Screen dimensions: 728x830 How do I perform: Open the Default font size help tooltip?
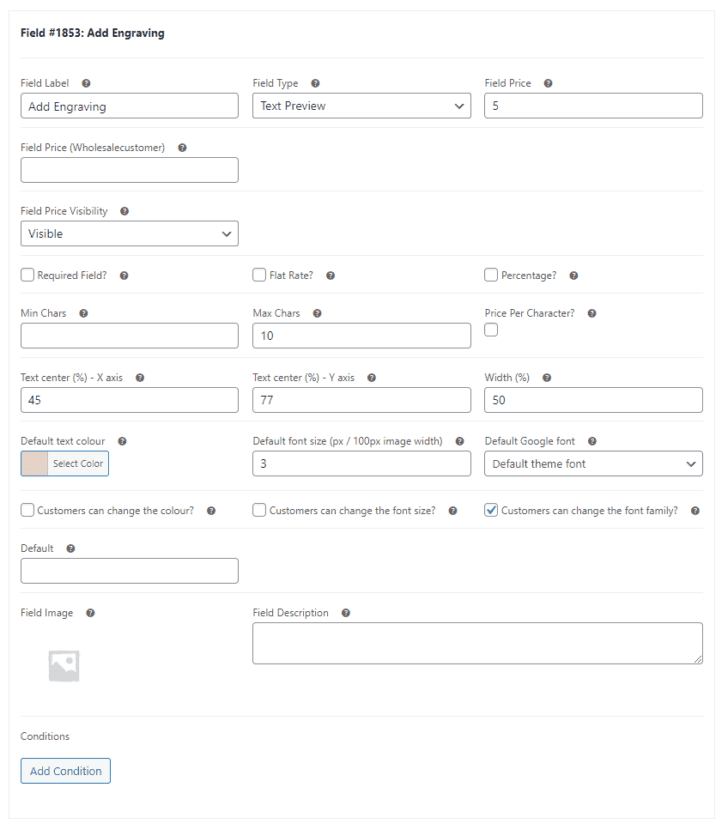(x=458, y=440)
